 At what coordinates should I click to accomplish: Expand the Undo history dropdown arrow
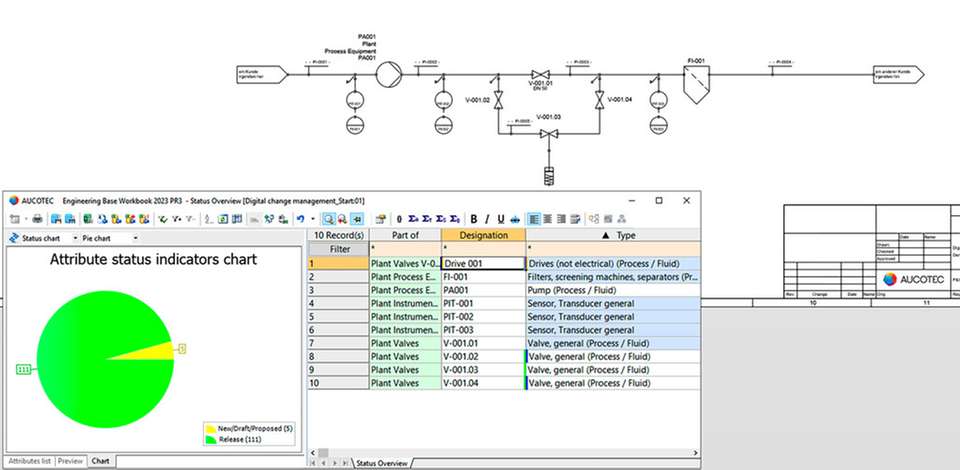tap(313, 218)
